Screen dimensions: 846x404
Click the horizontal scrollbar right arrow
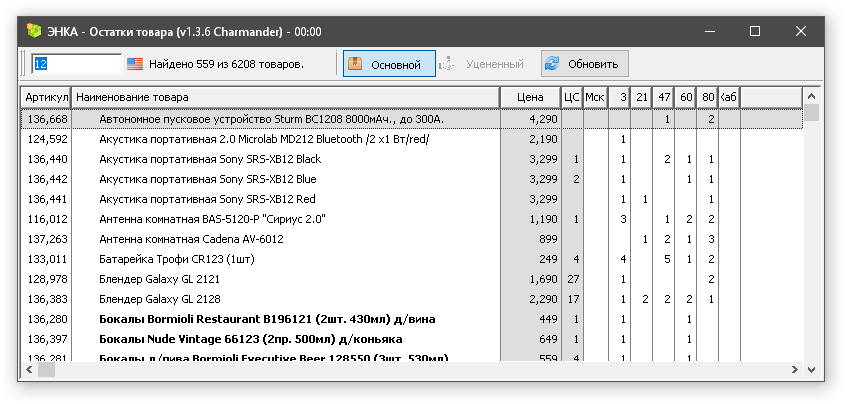(795, 371)
